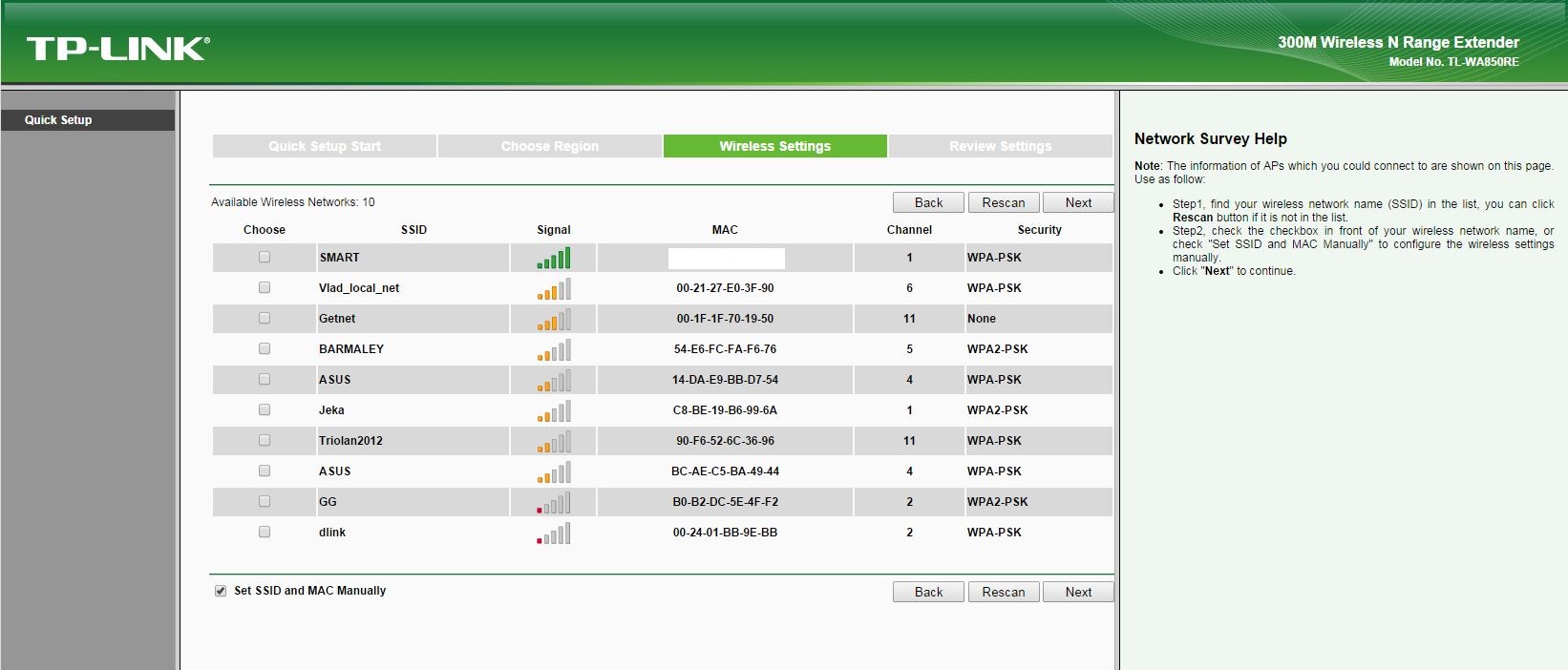
Task: Click Getnet signal strength icon
Action: tap(554, 319)
